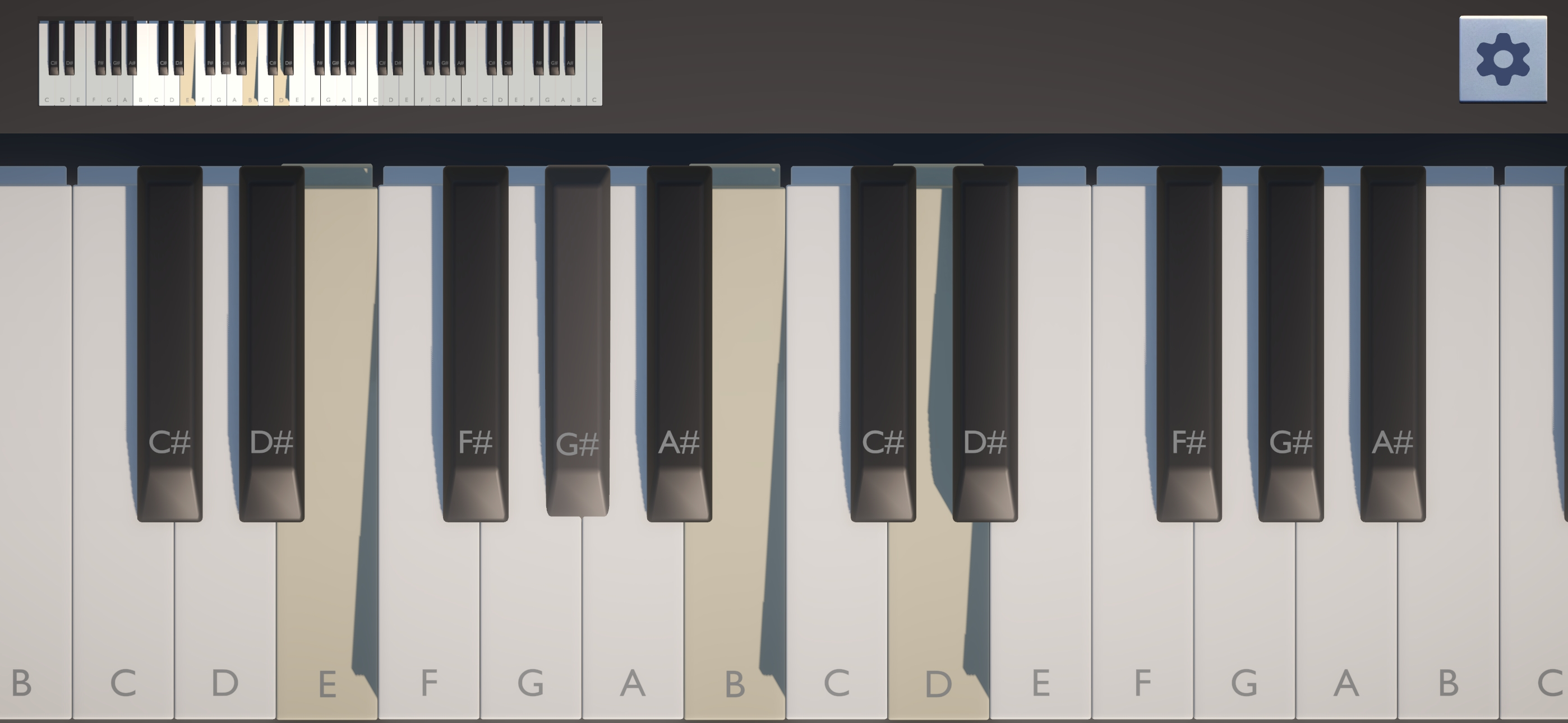Play the rightmost F# black key
Viewport: 1568px width, 723px height.
pos(1189,344)
